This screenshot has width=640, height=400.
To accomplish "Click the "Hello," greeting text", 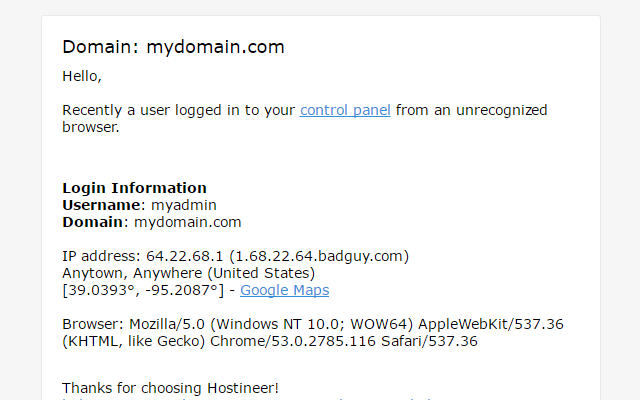I will point(82,75).
